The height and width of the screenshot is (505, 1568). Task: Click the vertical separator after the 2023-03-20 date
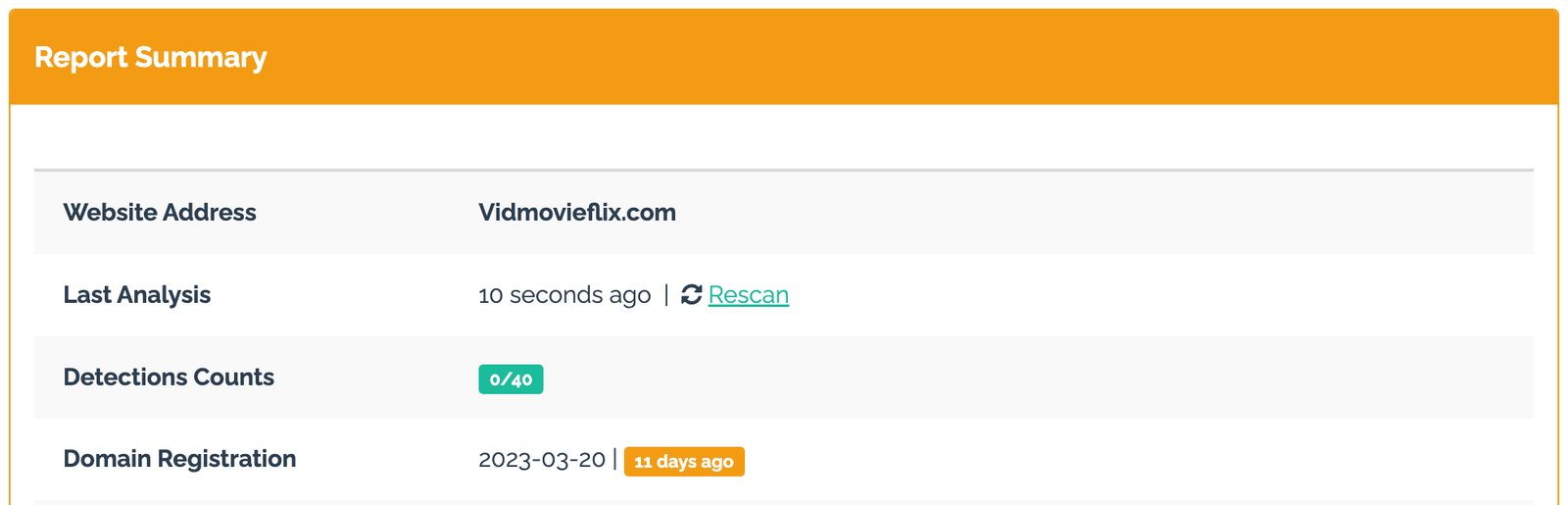coord(615,459)
